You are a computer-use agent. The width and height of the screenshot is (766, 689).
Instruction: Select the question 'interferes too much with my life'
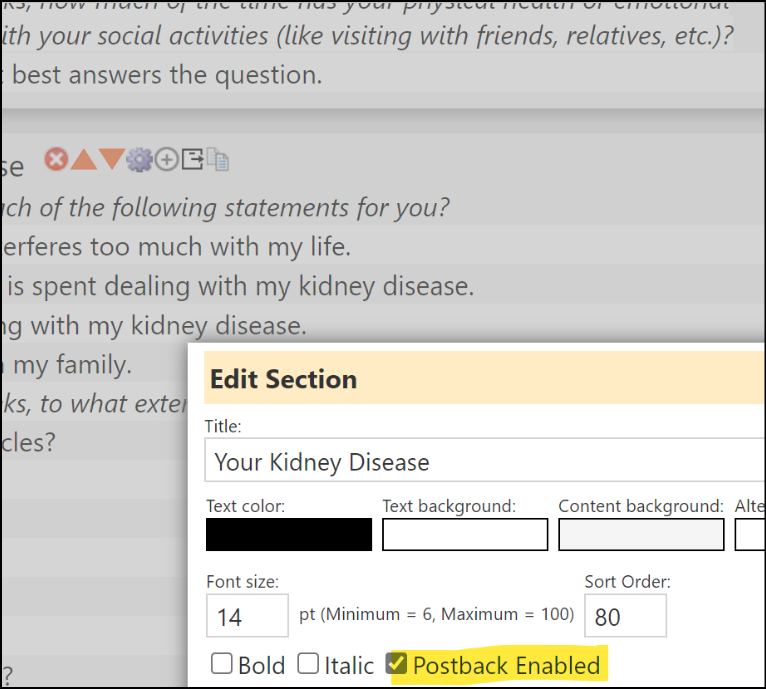point(176,246)
